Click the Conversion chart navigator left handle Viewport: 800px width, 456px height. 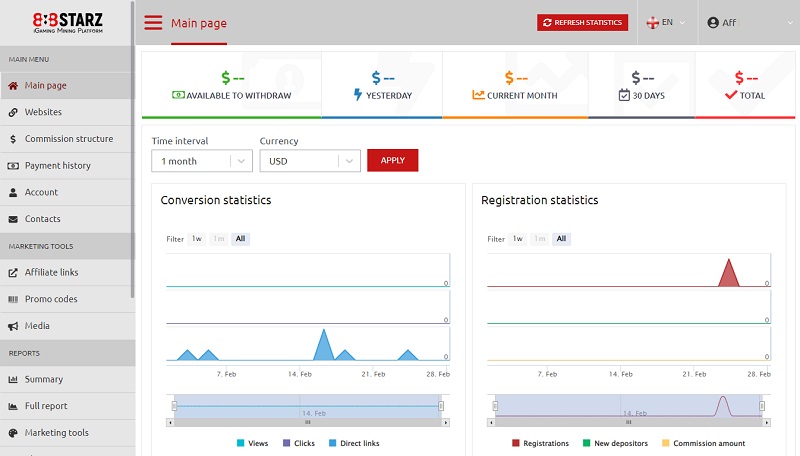[174, 406]
